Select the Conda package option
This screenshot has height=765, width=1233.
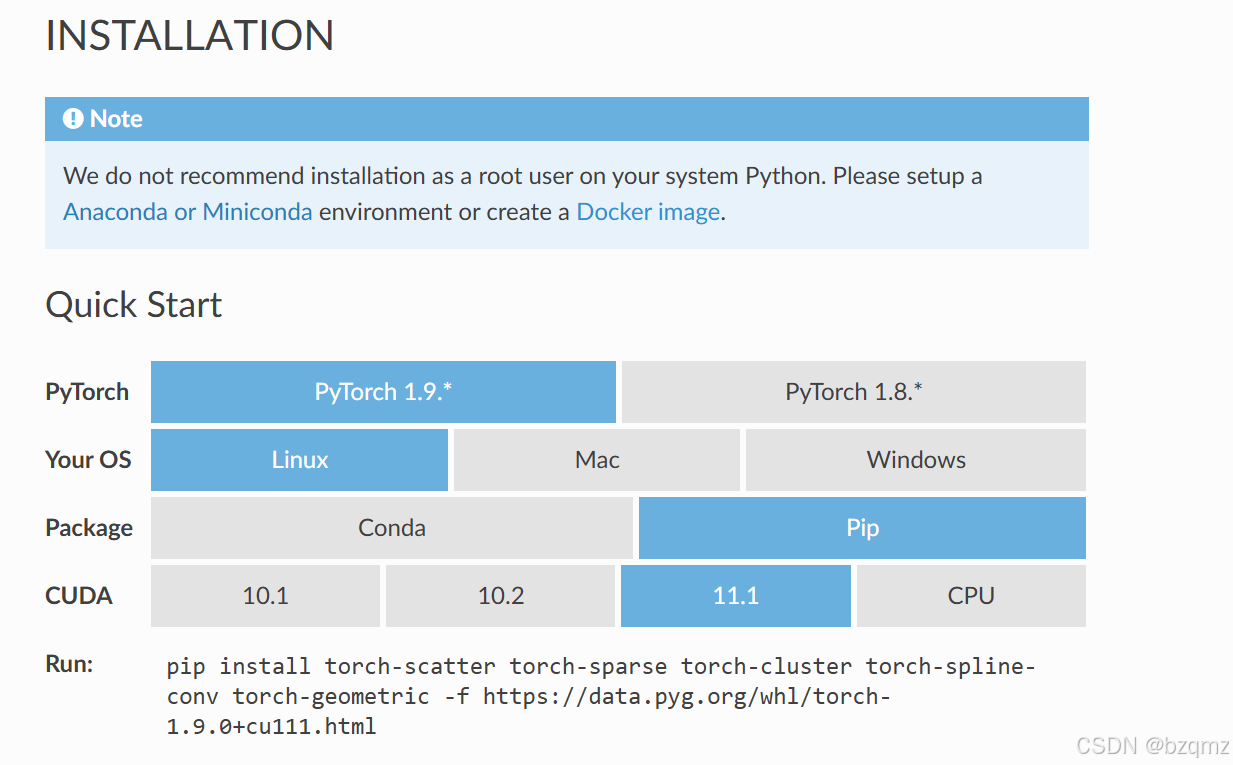[x=392, y=528]
